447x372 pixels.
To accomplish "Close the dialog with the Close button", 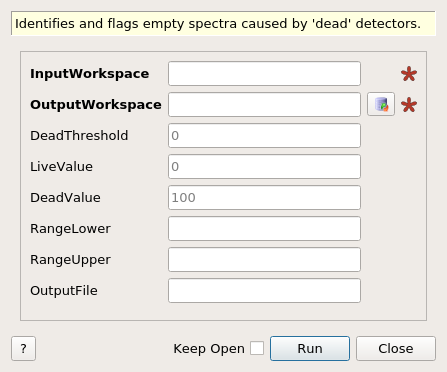I will tap(396, 349).
